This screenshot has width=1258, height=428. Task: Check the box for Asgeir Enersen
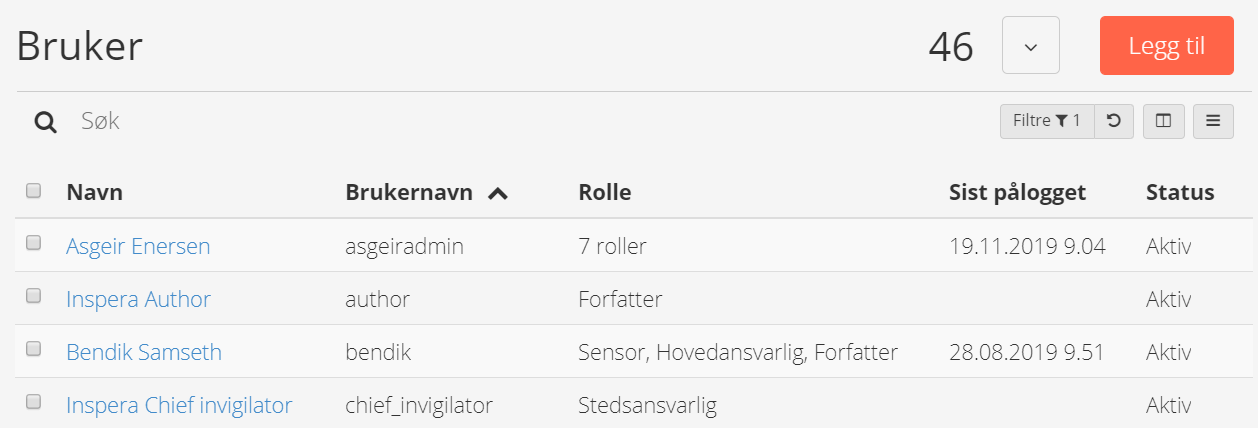point(33,243)
